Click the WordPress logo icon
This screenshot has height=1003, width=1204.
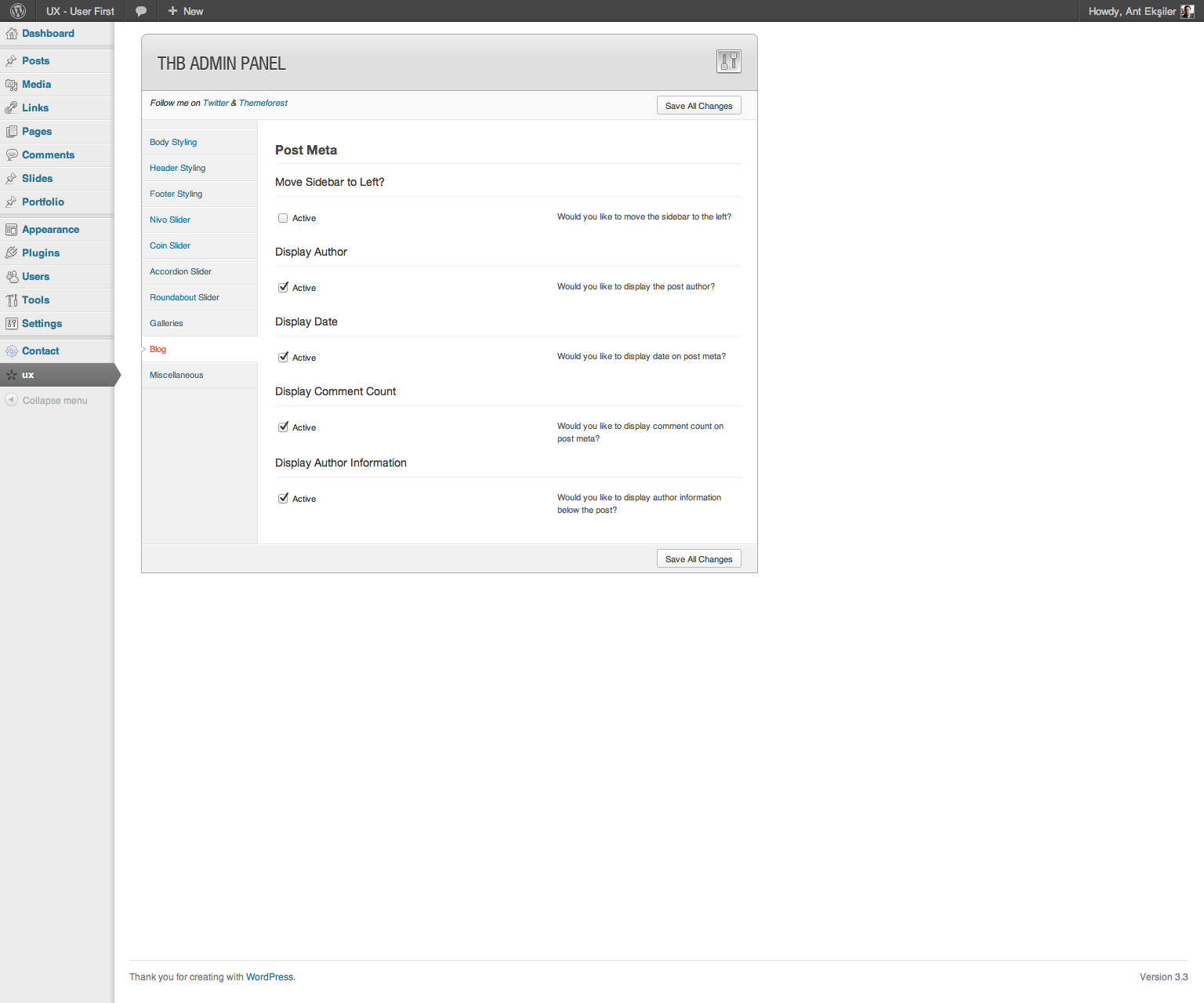(x=18, y=11)
